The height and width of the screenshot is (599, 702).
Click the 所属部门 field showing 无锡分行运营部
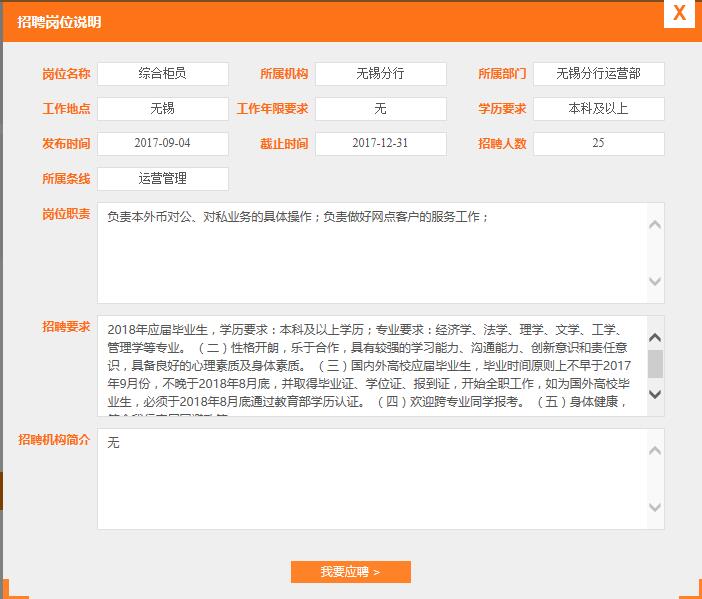point(598,74)
